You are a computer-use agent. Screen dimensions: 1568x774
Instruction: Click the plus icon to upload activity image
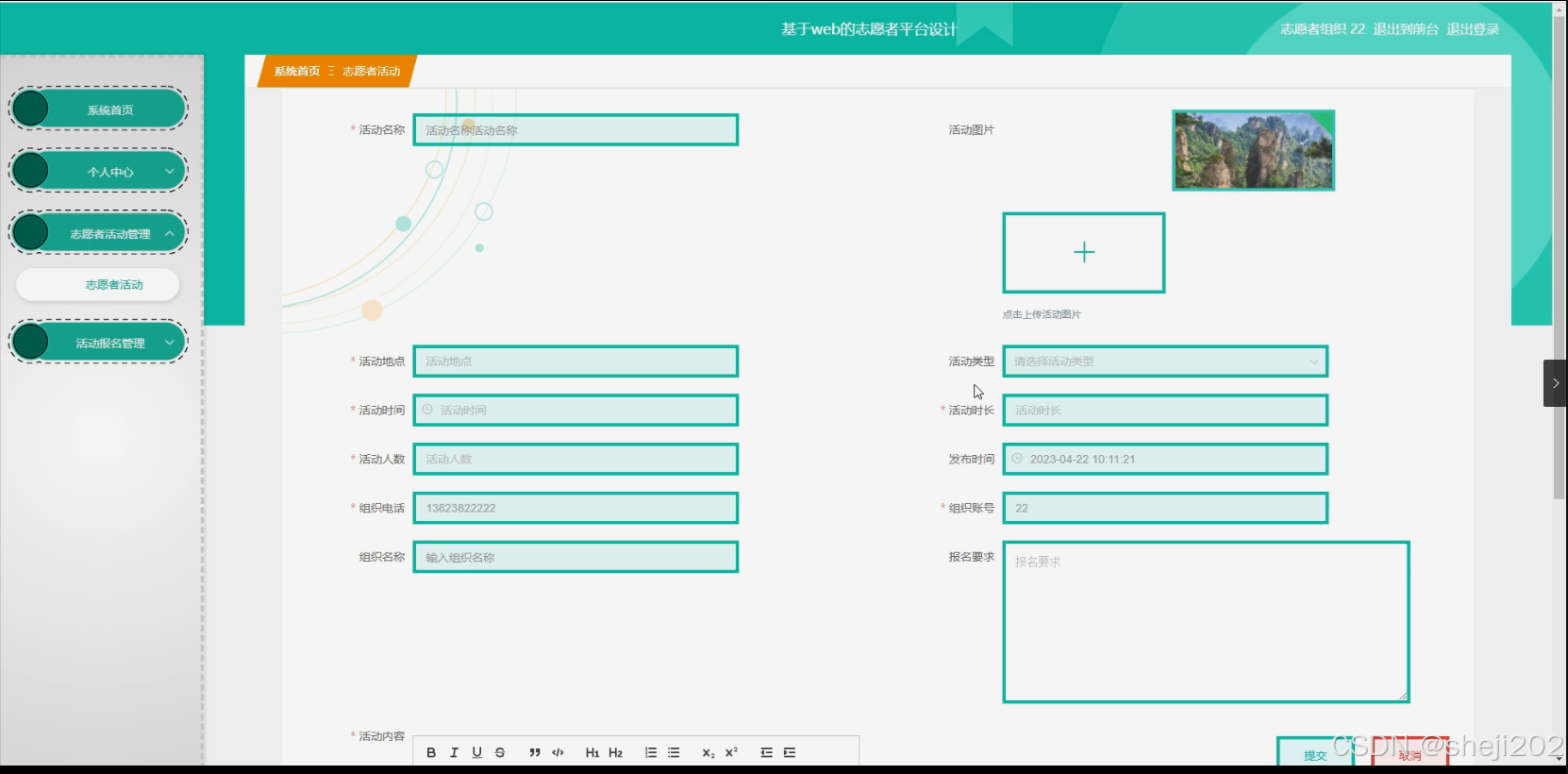(1084, 252)
